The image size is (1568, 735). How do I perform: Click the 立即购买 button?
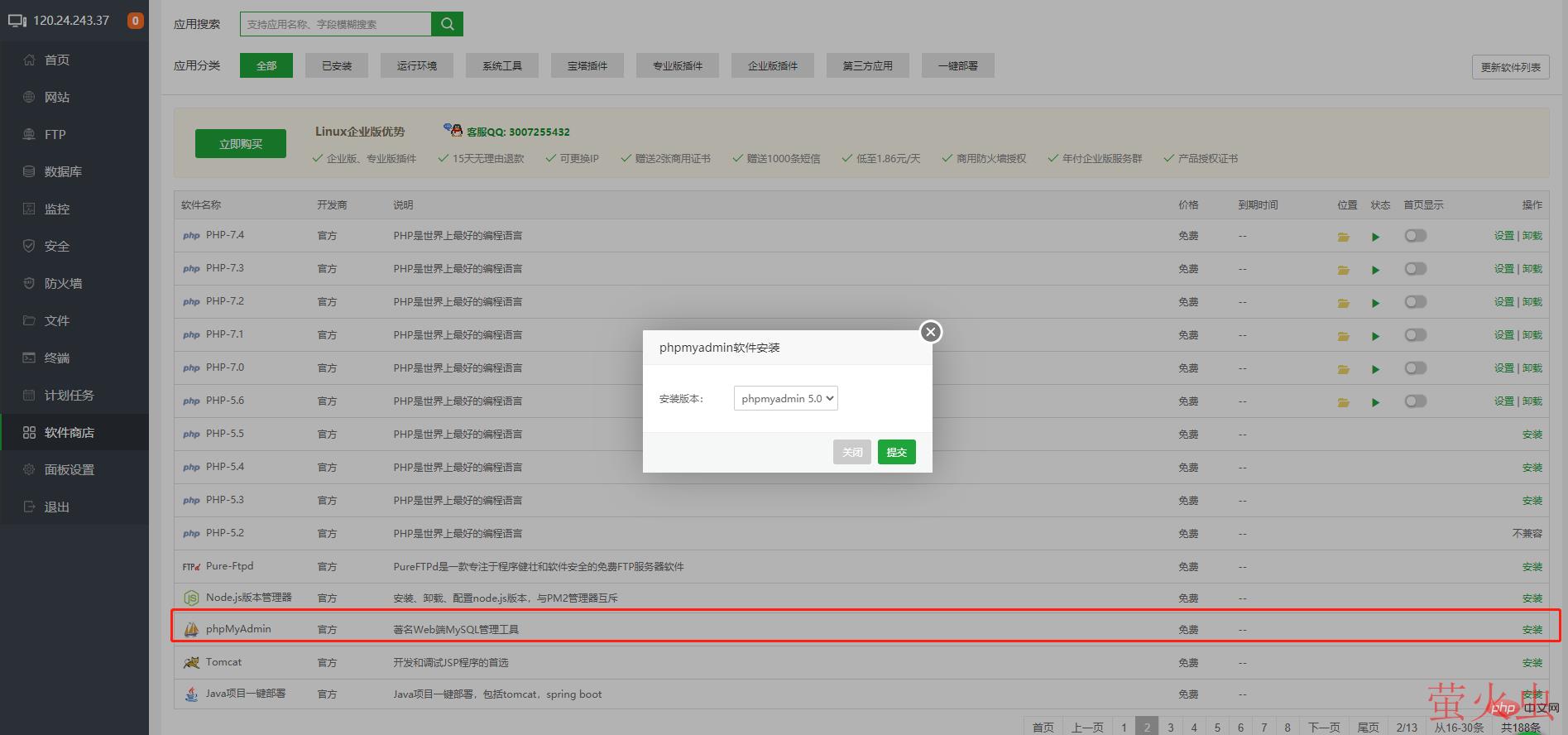(x=241, y=143)
